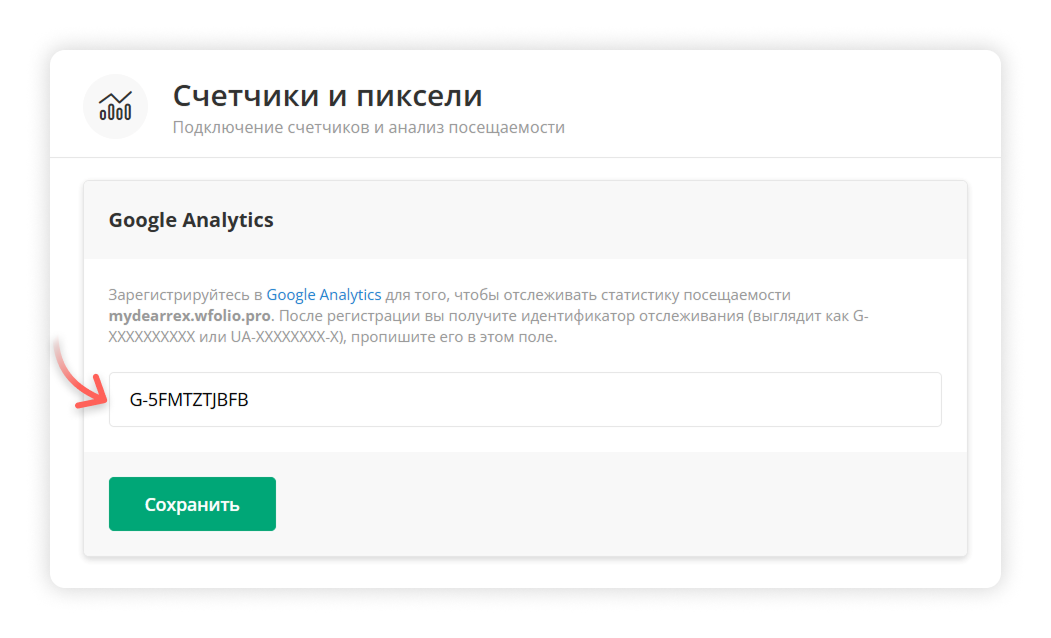
Task: Click the red arrow pointing at field
Action: tap(84, 378)
